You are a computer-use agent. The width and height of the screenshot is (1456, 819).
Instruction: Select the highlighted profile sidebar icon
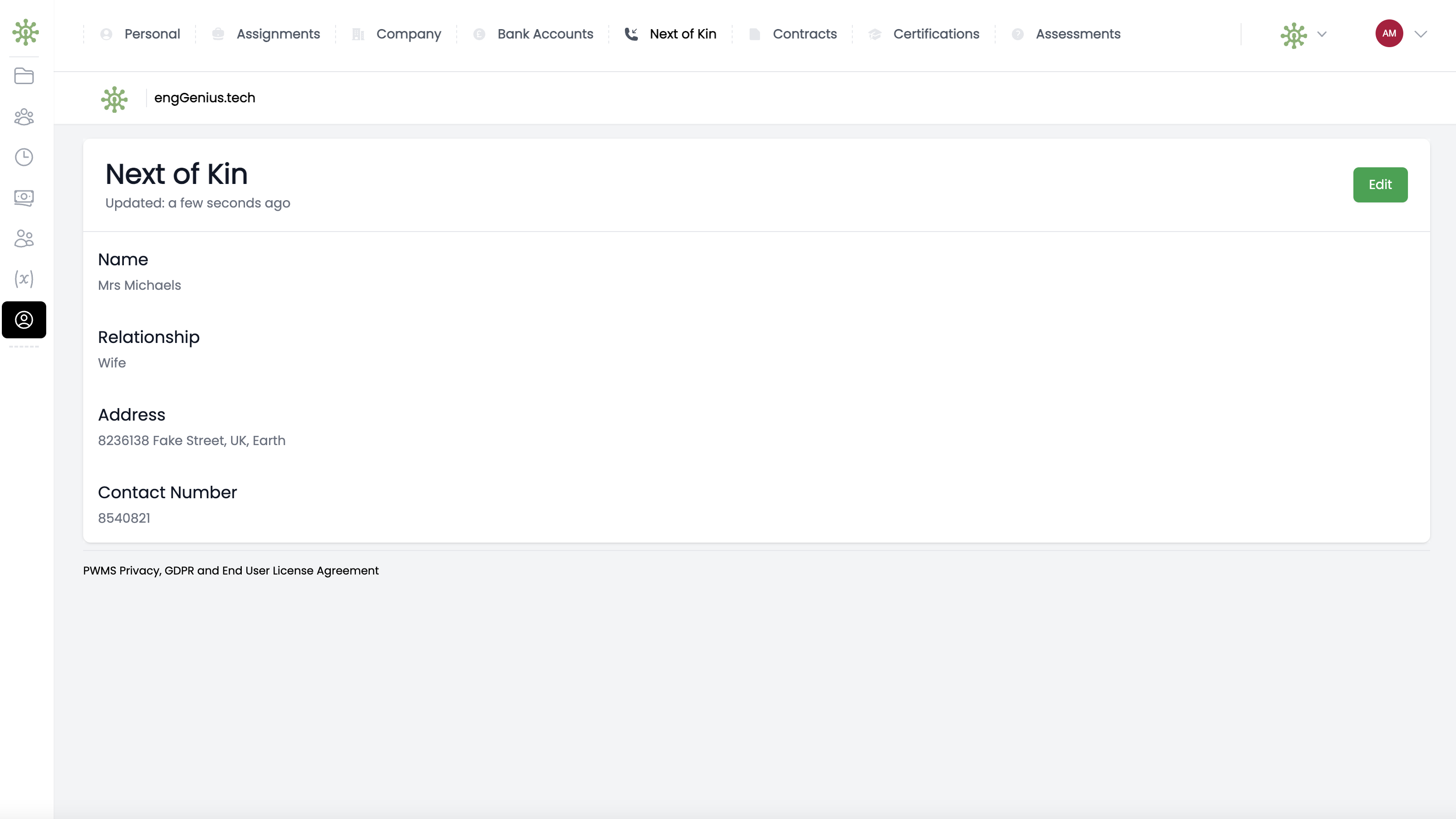click(24, 320)
